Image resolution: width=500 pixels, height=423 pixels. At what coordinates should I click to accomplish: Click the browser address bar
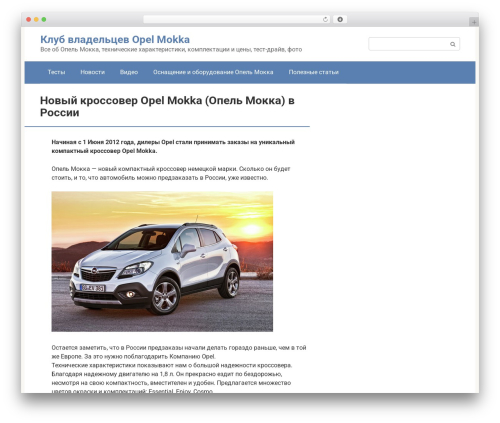click(237, 19)
